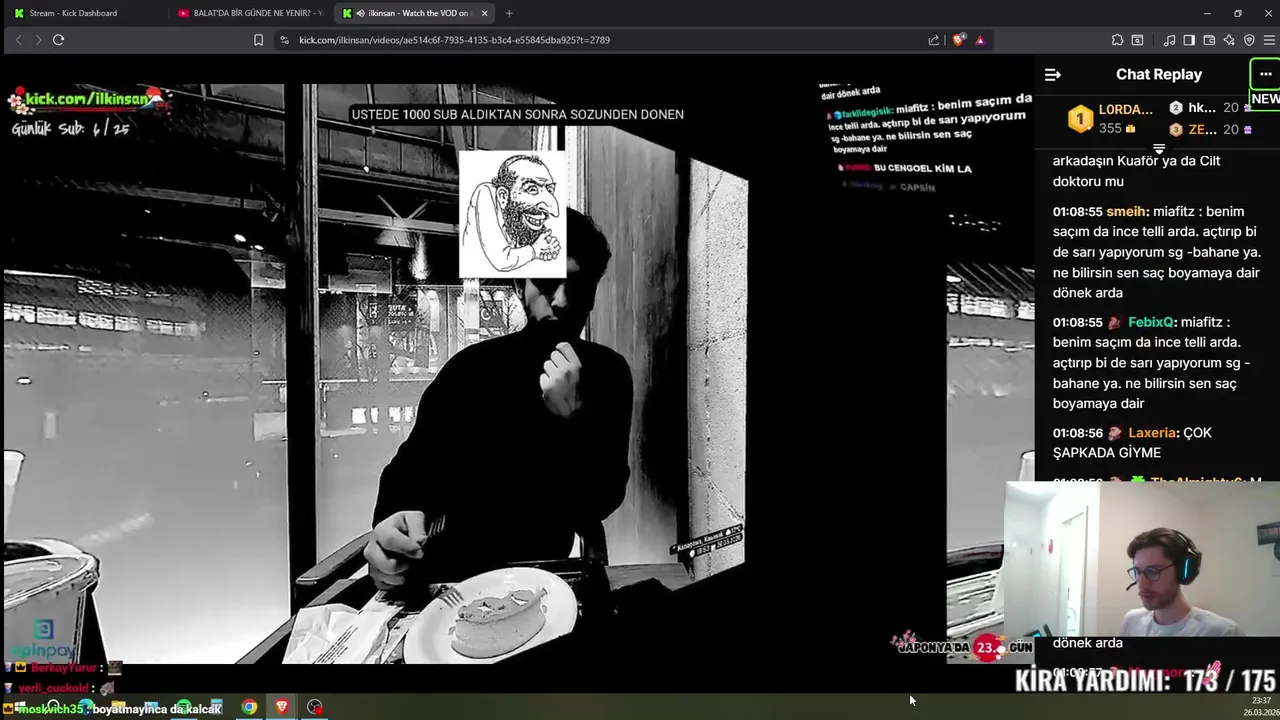Open chat user smeih's profile
Screen dimensions: 1280x720
click(1125, 212)
